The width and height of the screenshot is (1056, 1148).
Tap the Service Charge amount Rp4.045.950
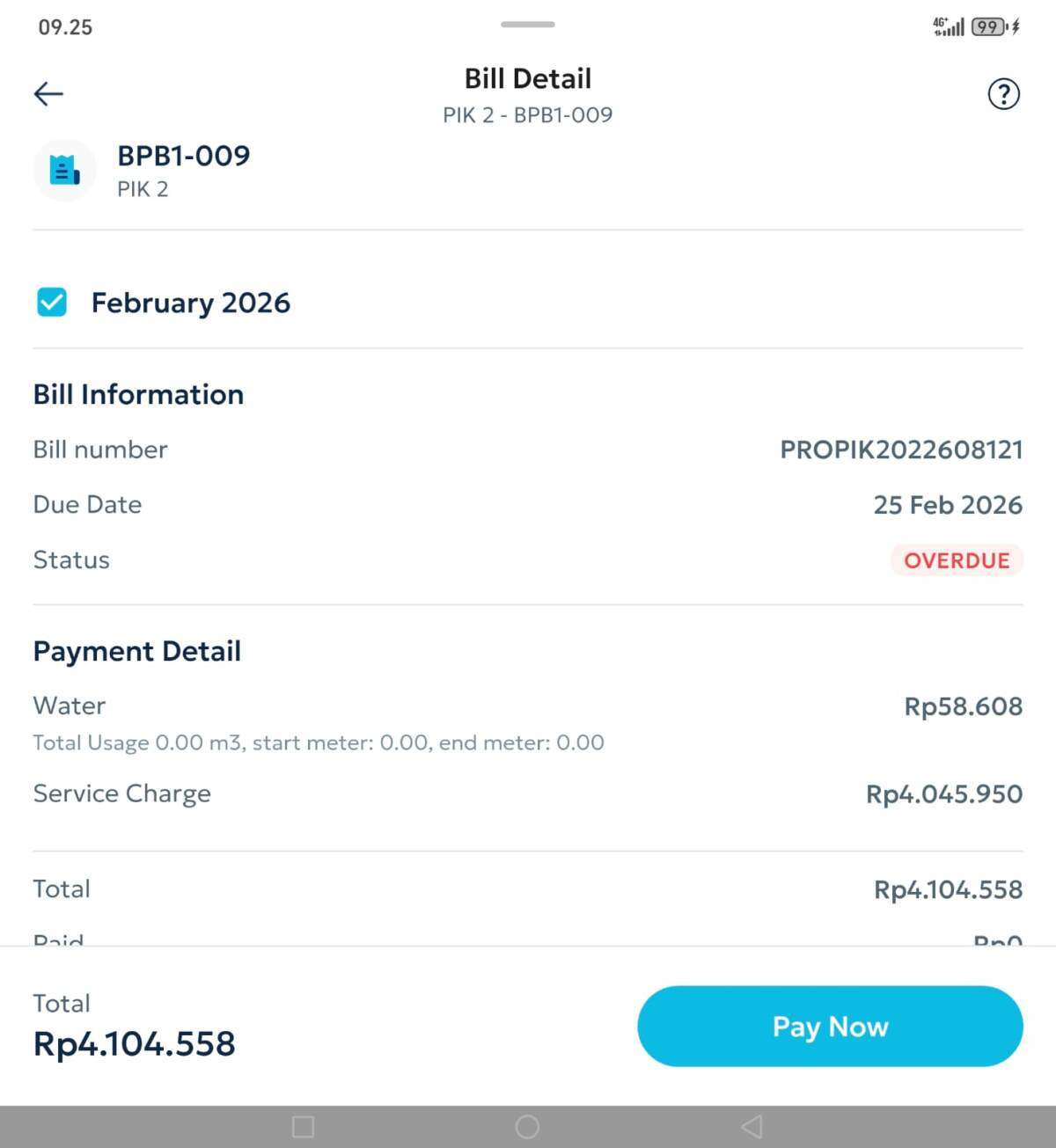point(944,793)
